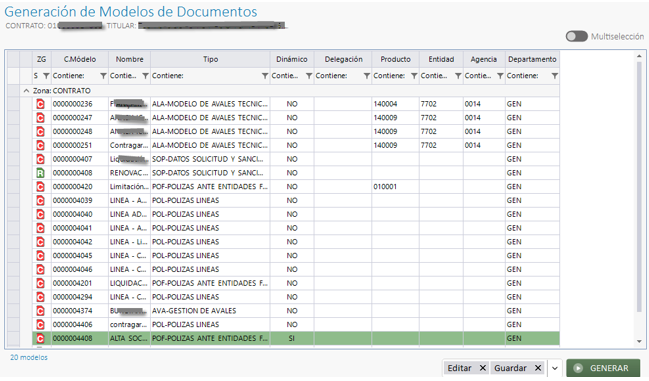Select the ALTA SOC... name cell

(x=129, y=338)
